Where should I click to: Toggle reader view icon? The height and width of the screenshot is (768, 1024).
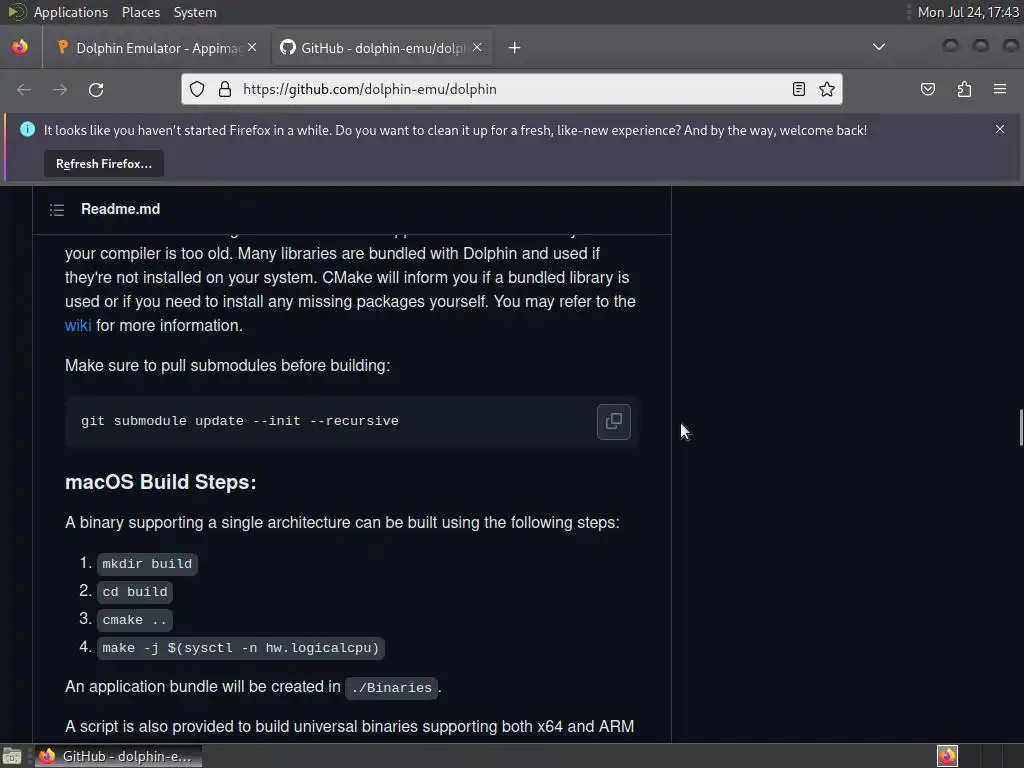pyautogui.click(x=799, y=89)
